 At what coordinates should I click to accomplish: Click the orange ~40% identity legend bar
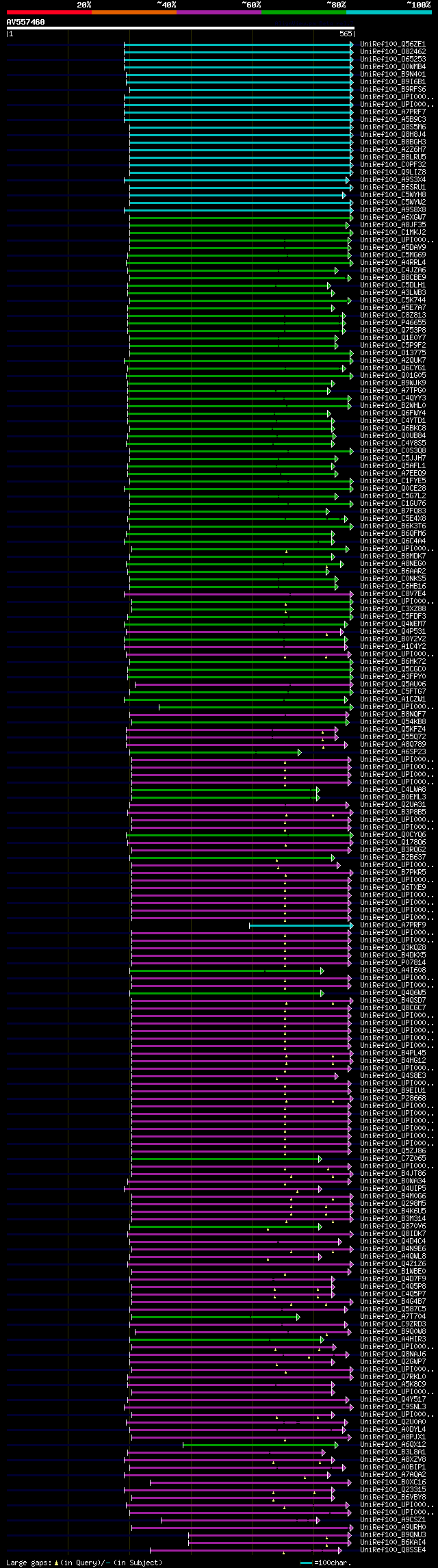[134, 12]
